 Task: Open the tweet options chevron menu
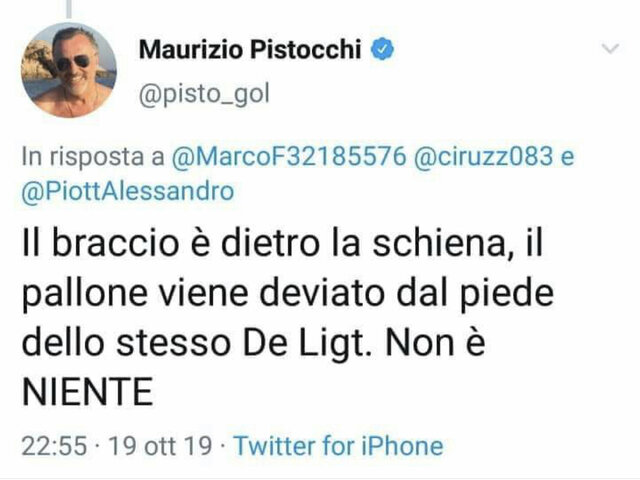[x=611, y=49]
